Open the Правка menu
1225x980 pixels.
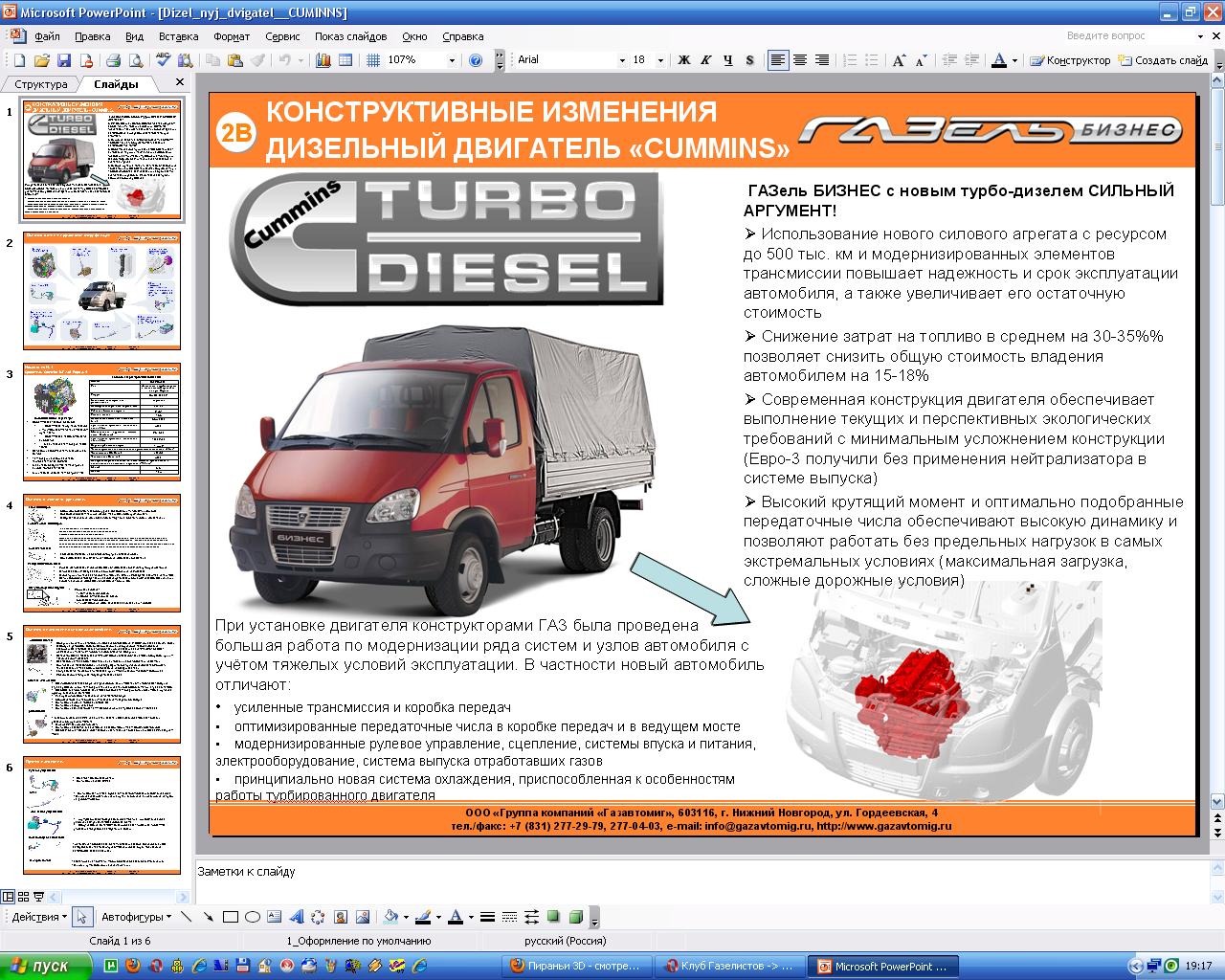(x=92, y=36)
